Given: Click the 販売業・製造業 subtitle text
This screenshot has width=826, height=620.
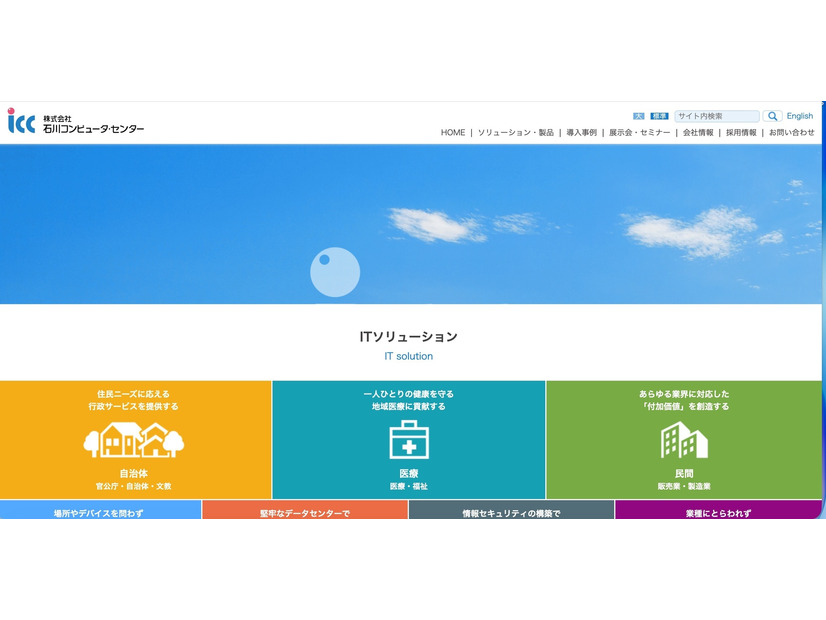Looking at the screenshot, I should point(684,486).
